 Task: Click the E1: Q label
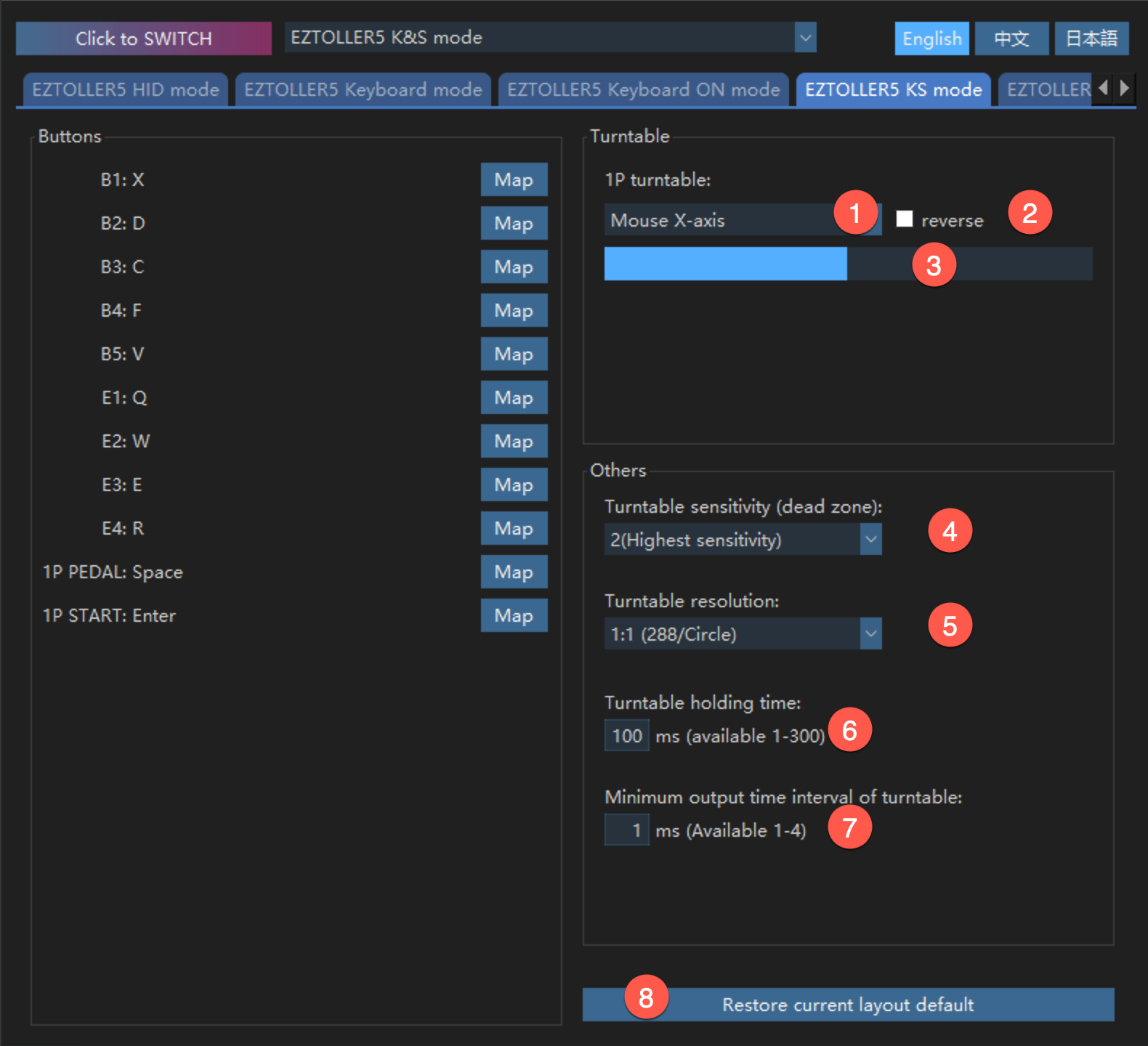(124, 397)
